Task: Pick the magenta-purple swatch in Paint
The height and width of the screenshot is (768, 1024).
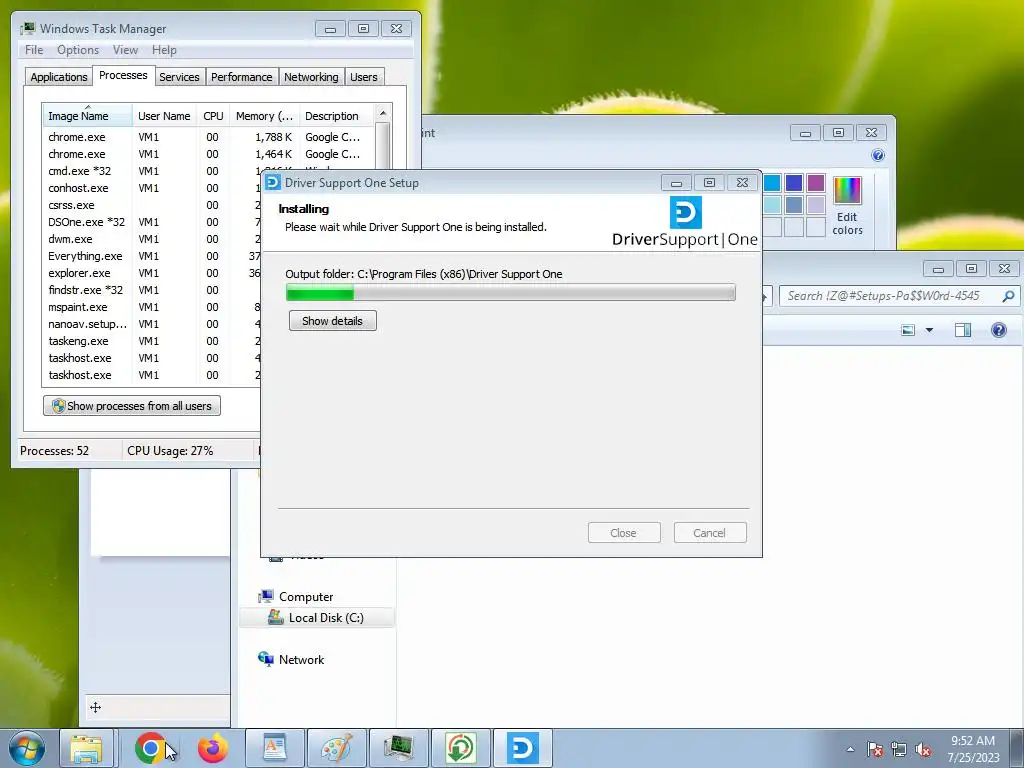Action: tap(816, 184)
